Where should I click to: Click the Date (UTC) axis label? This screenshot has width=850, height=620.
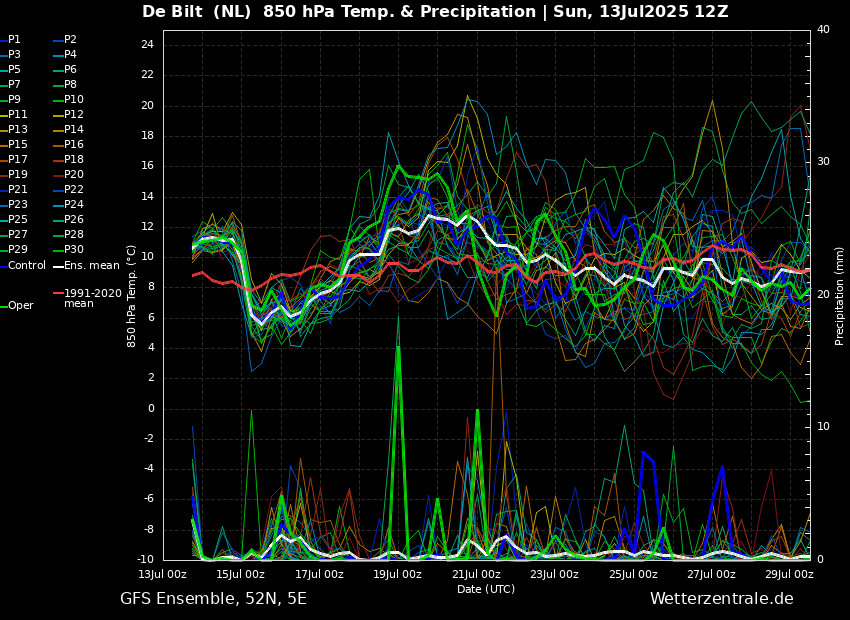click(x=486, y=589)
